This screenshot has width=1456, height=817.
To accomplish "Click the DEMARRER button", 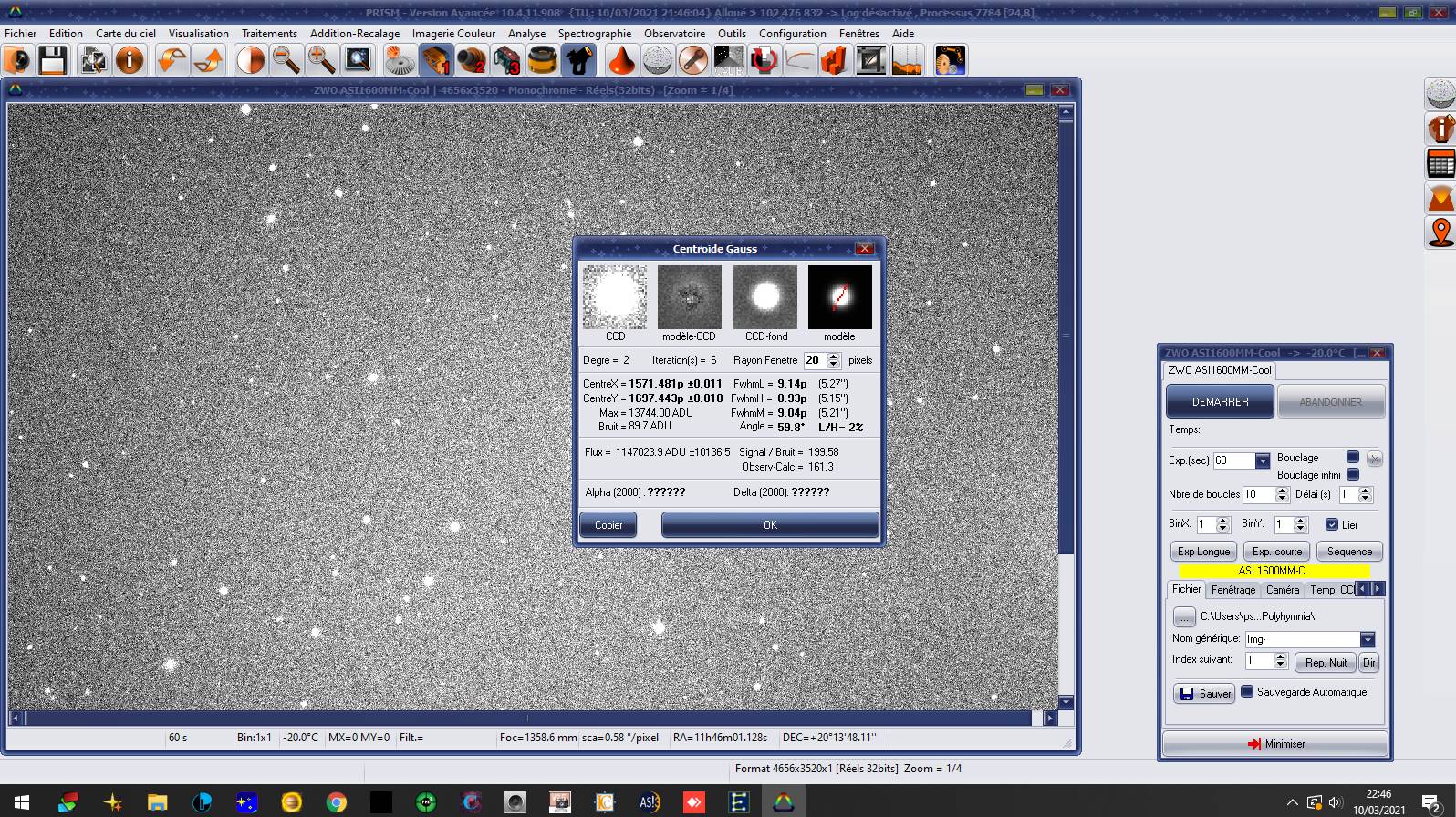I will pyautogui.click(x=1220, y=401).
